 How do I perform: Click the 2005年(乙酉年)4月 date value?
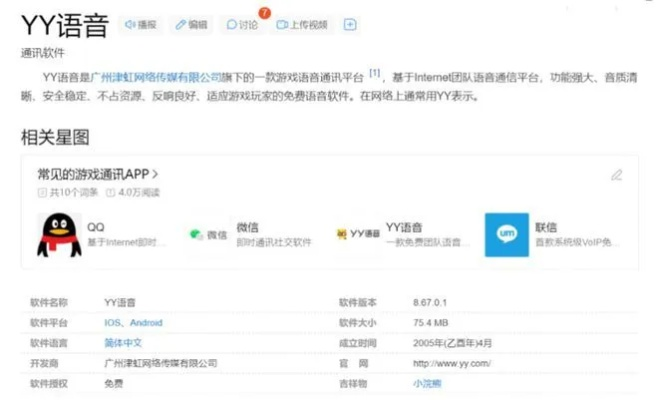(x=452, y=343)
